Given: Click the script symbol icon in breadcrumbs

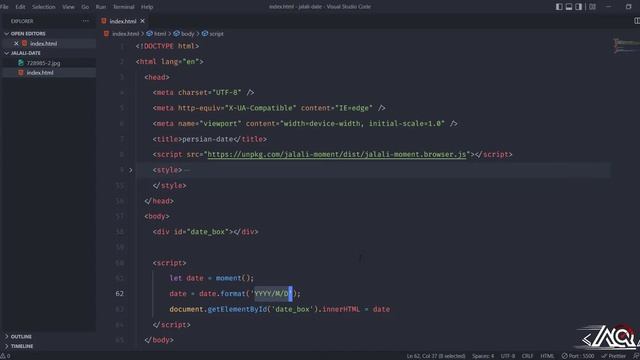Looking at the screenshot, I should 205,33.
